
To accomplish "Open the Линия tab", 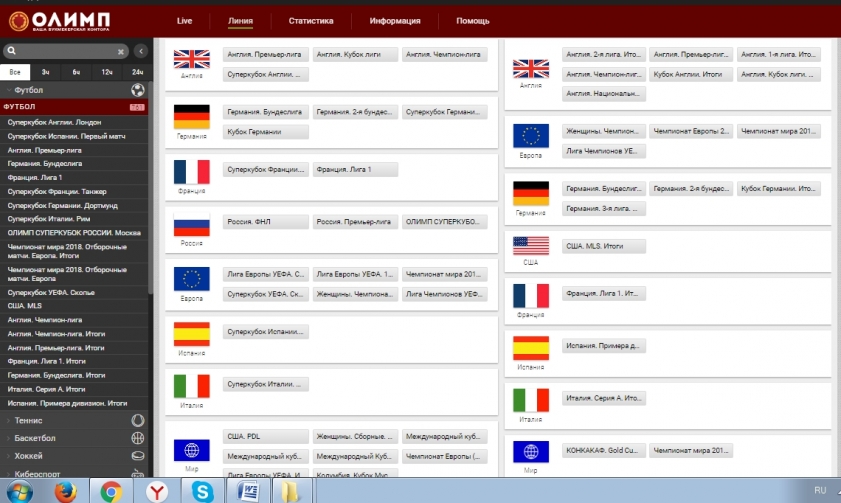I will [x=240, y=21].
